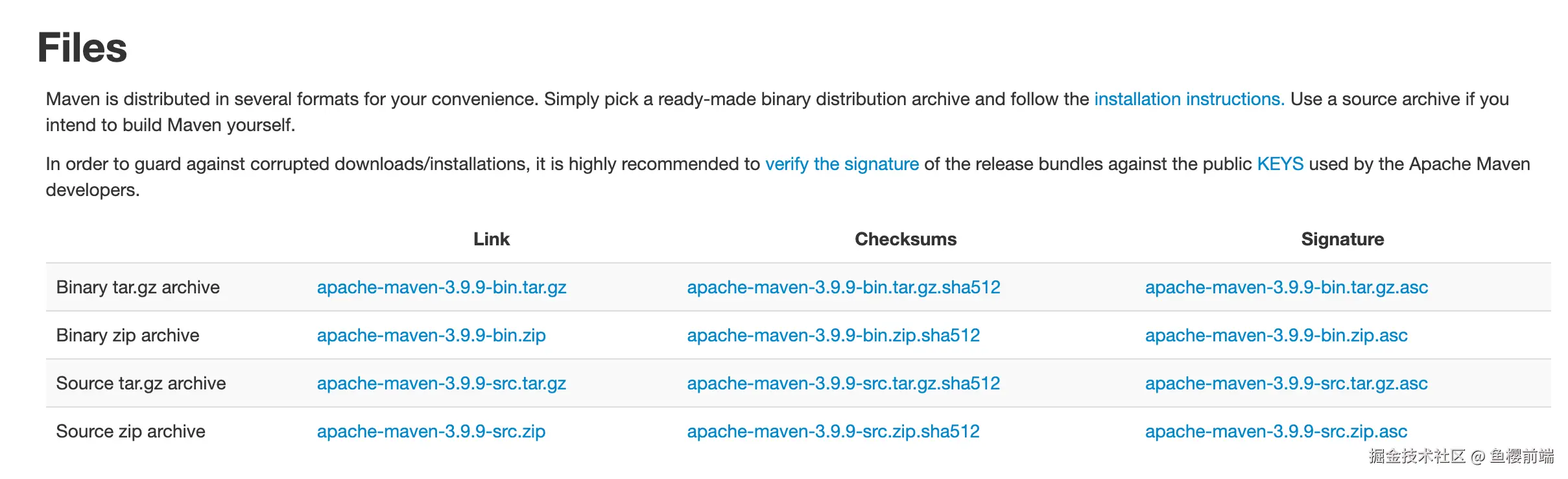Open the bin.tar.gz.sha512 checksum link
1568x479 pixels.
843,288
